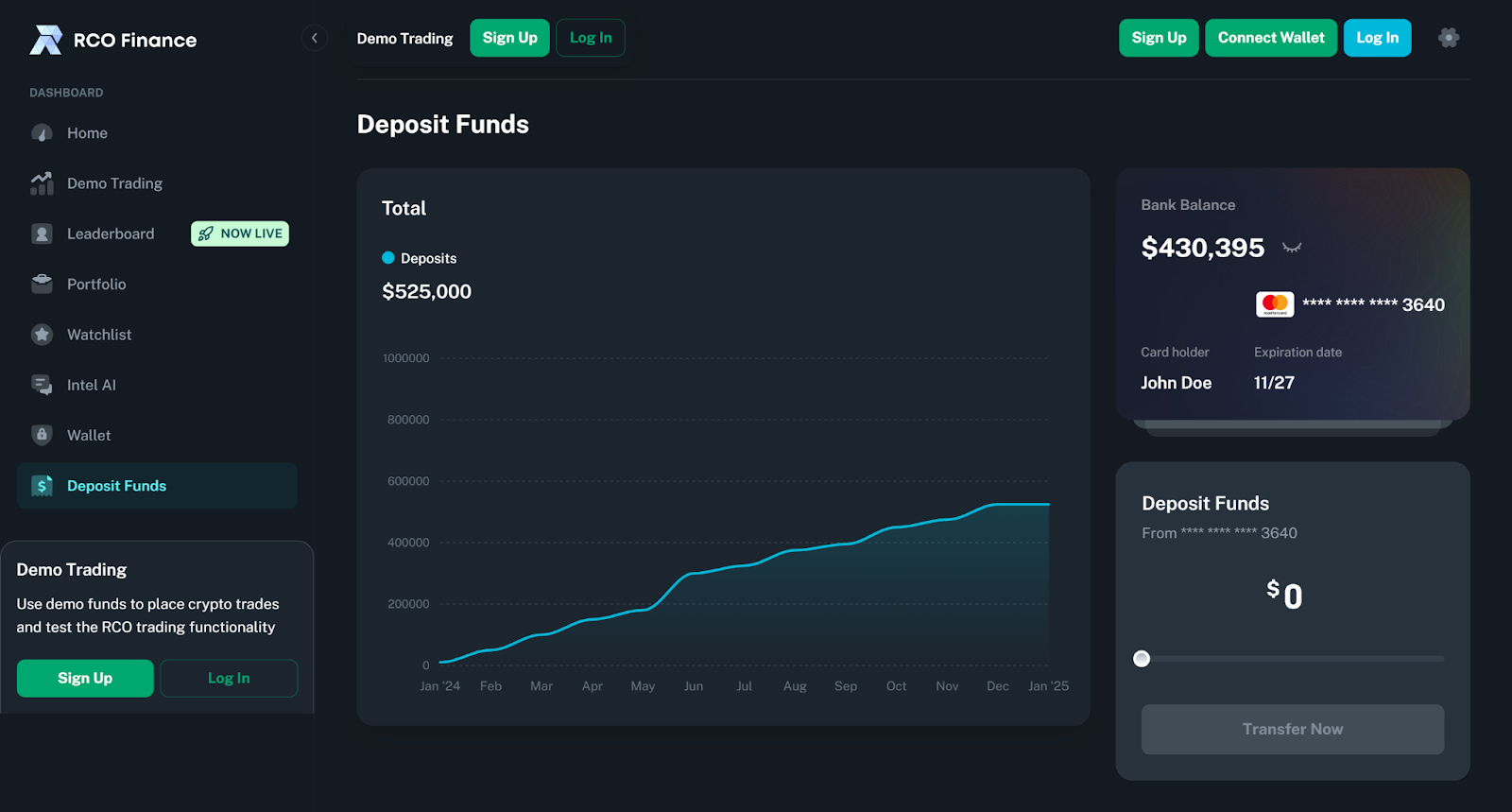Click the Bank Balance card

pos(1292,294)
